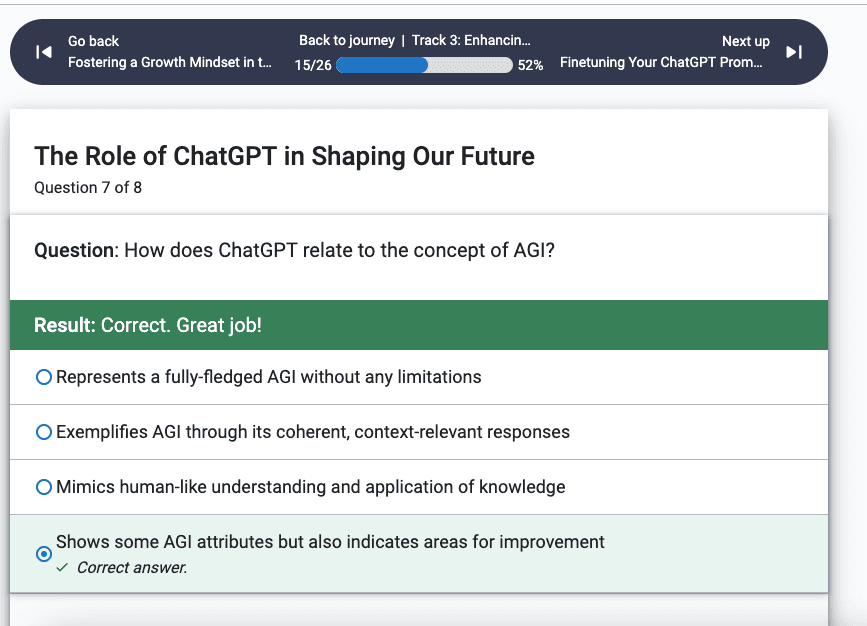Click the 'Next up' label
The image size is (867, 626).
coord(746,41)
